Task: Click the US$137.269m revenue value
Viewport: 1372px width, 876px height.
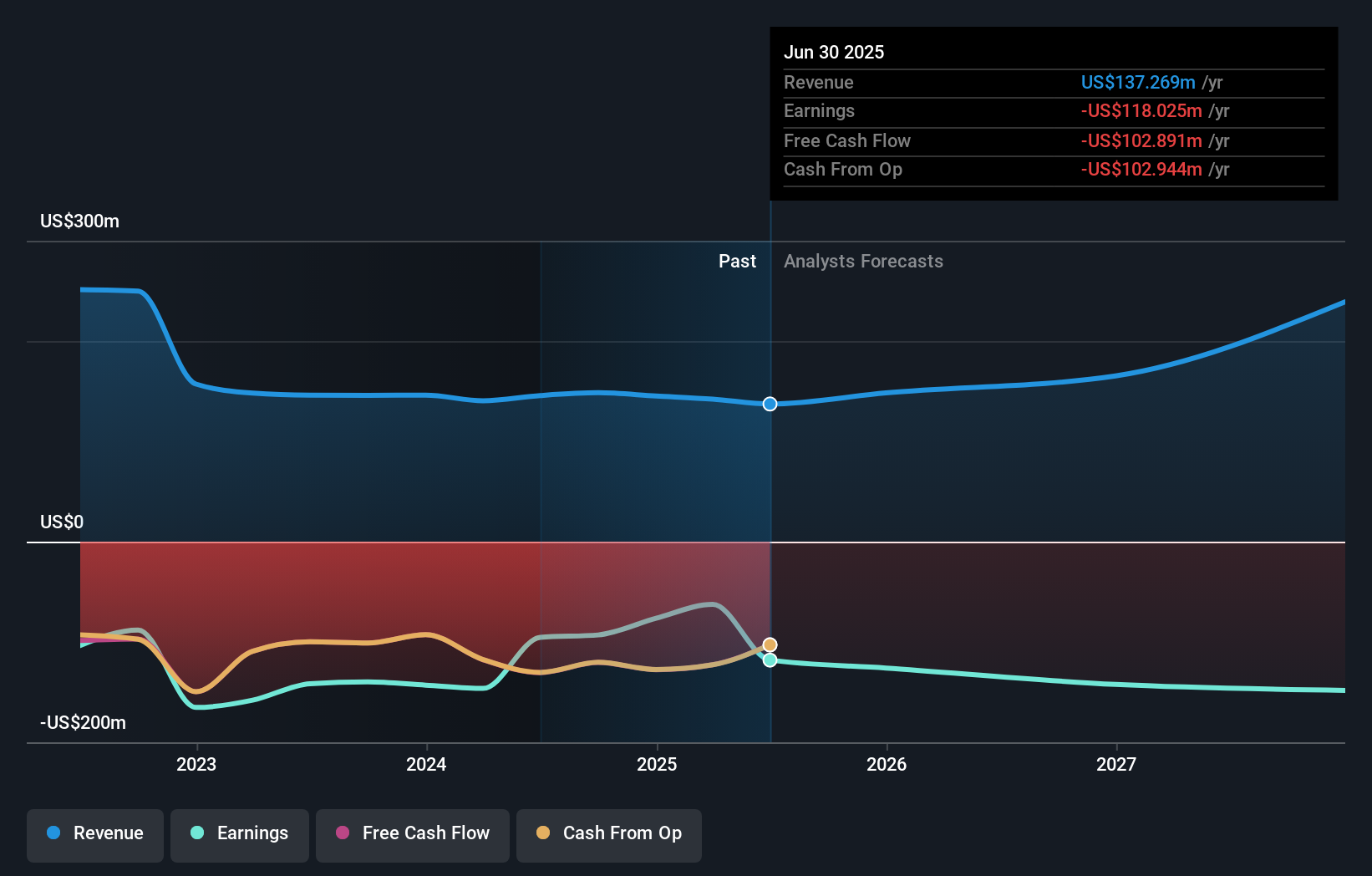Action: 1138,82
